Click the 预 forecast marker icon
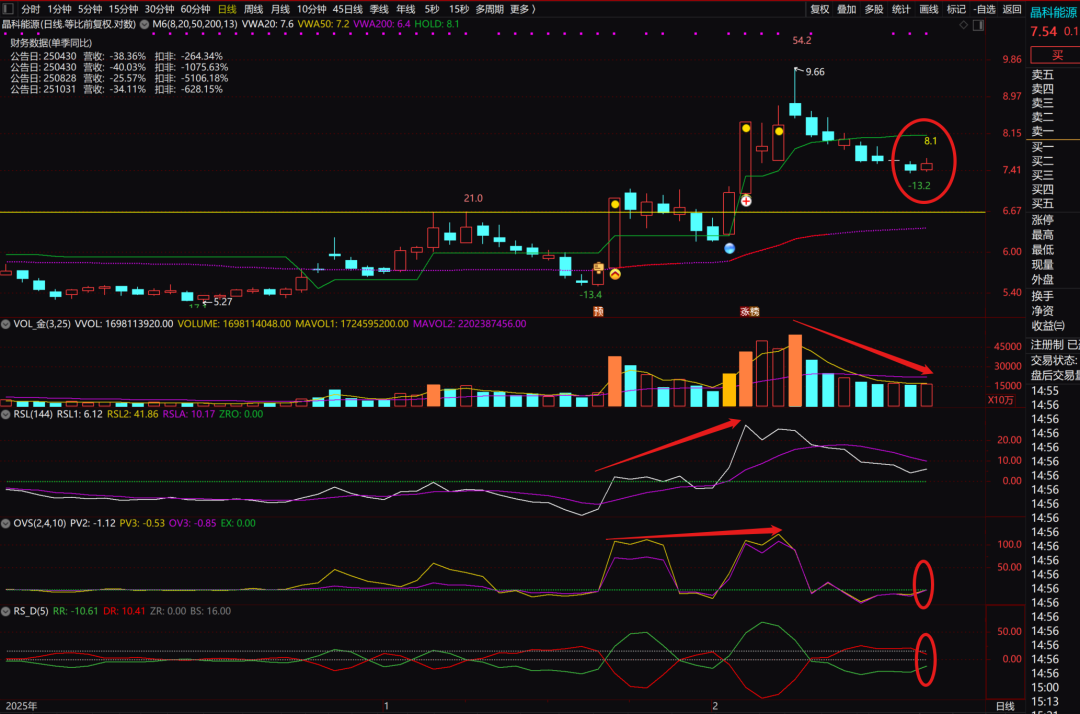This screenshot has width=1080, height=714. point(598,312)
